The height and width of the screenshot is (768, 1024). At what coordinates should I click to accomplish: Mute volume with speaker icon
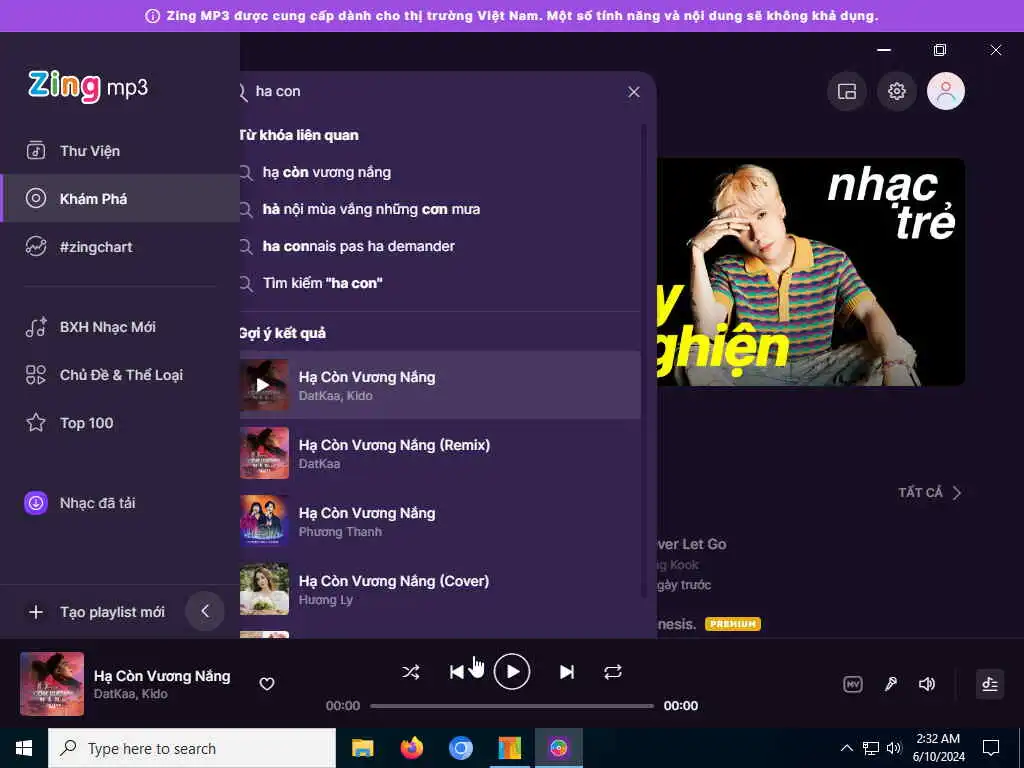(927, 684)
